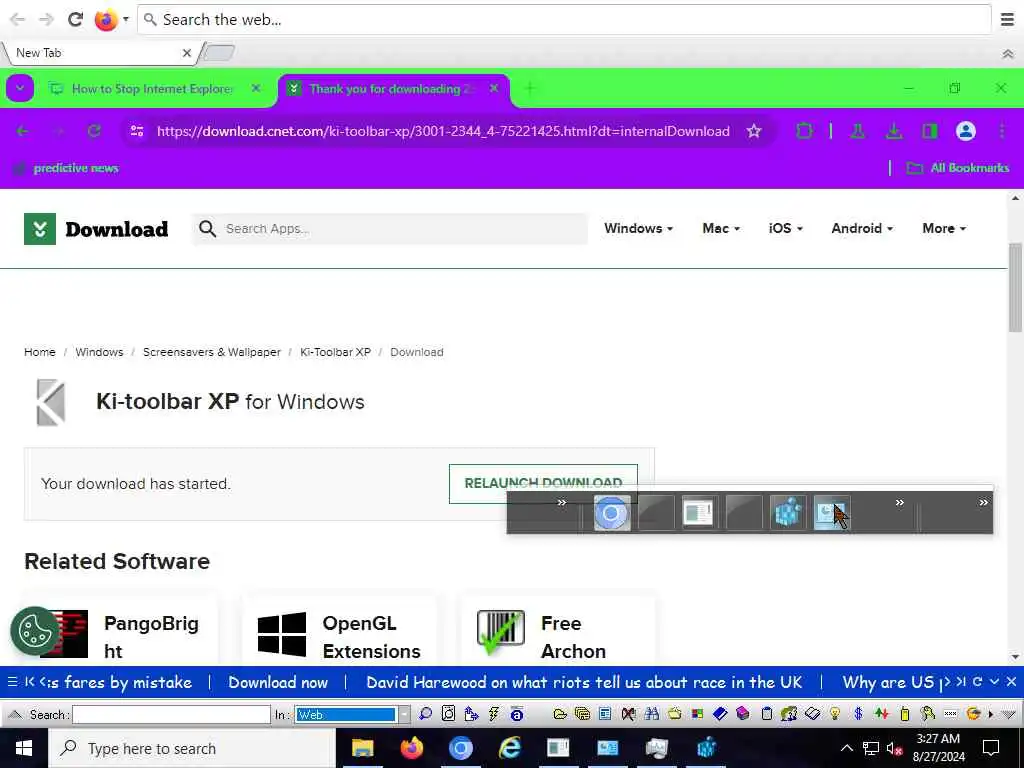Show hidden system tray icons
The image size is (1024, 768).
tap(846, 748)
